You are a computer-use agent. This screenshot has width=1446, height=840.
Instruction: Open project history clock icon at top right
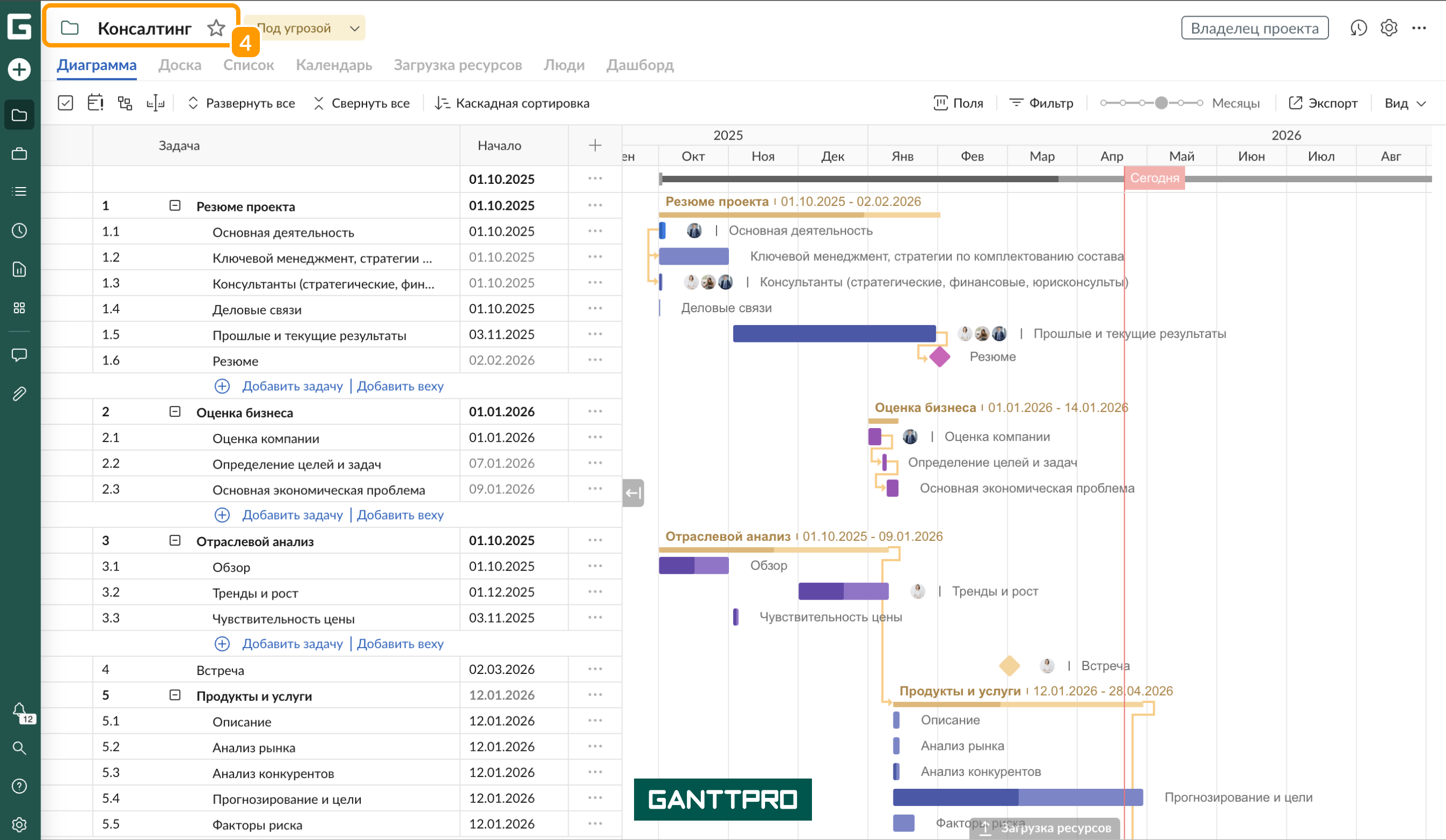1358,28
